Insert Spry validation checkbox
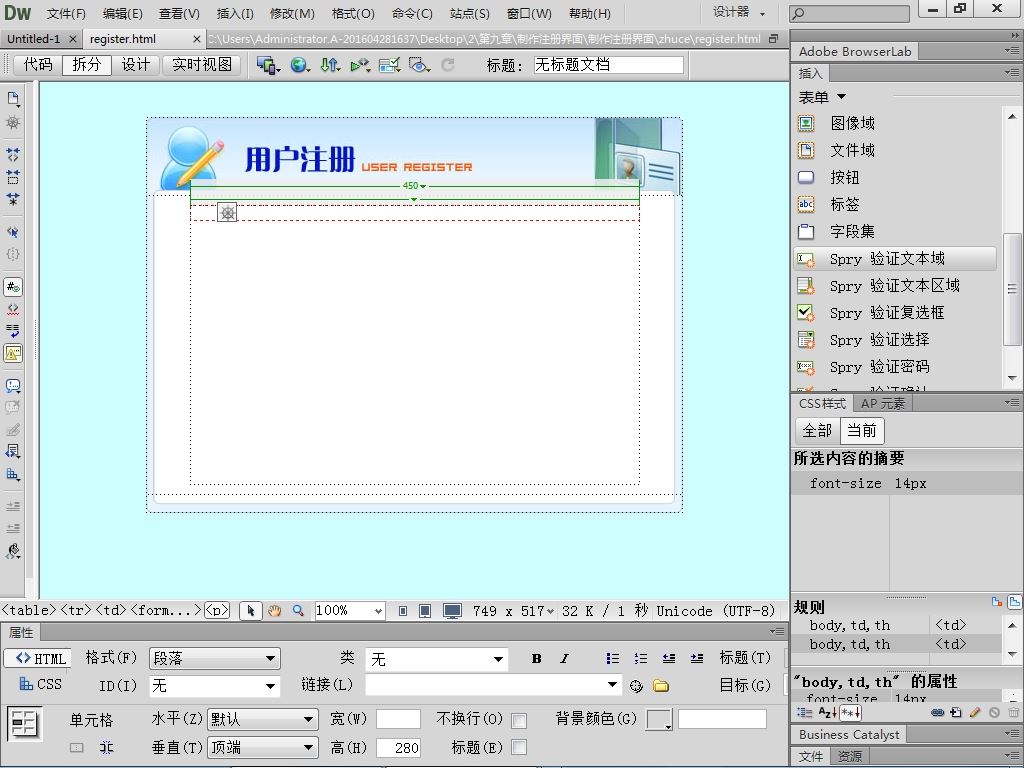 895,313
